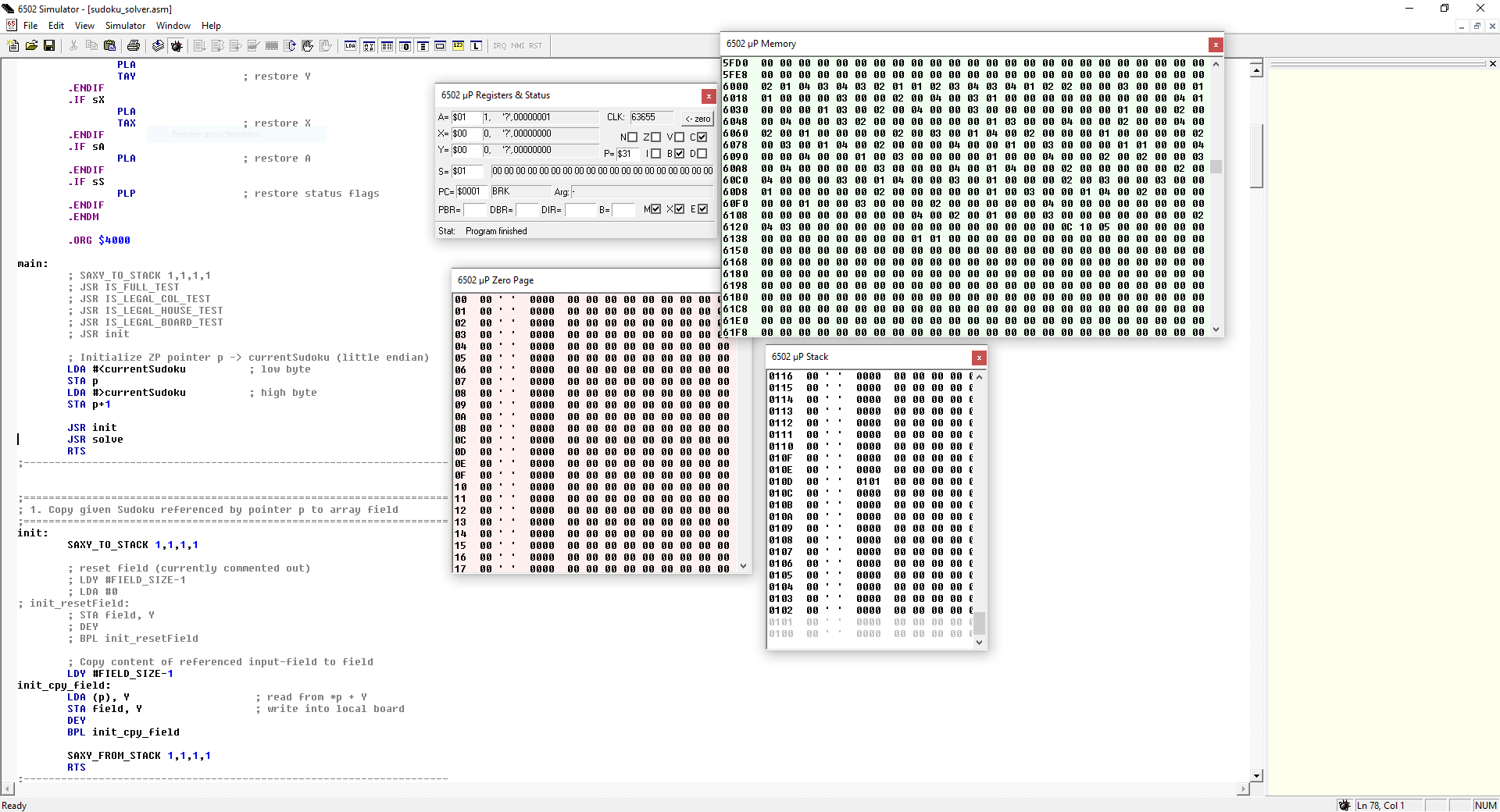The image size is (1500, 812).
Task: Click the Open file folder icon
Action: 31,46
